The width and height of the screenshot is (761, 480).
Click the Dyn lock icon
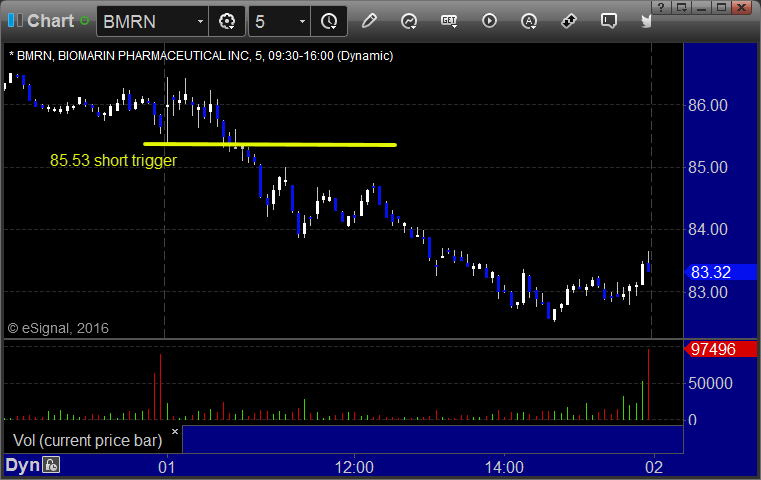pyautogui.click(x=51, y=465)
